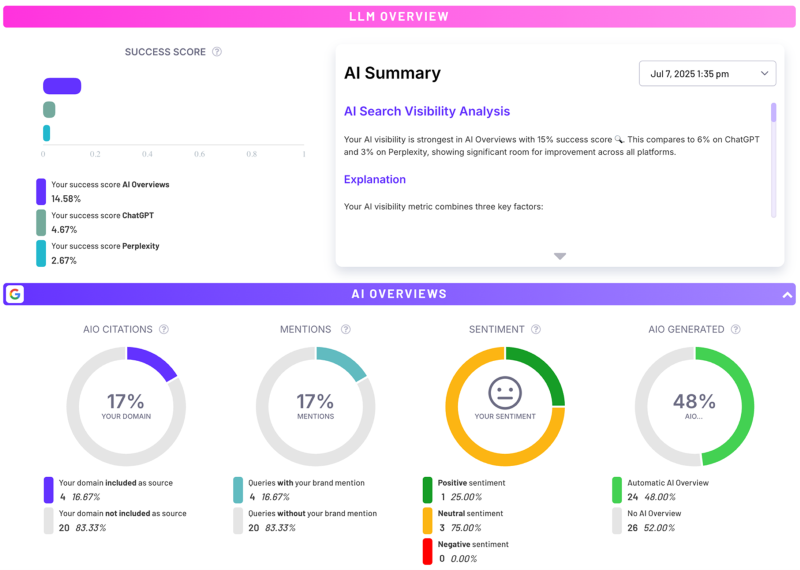Screen dimensions: 800x570
Task: Click 'Your domain not included as source' label
Action: coord(122,513)
